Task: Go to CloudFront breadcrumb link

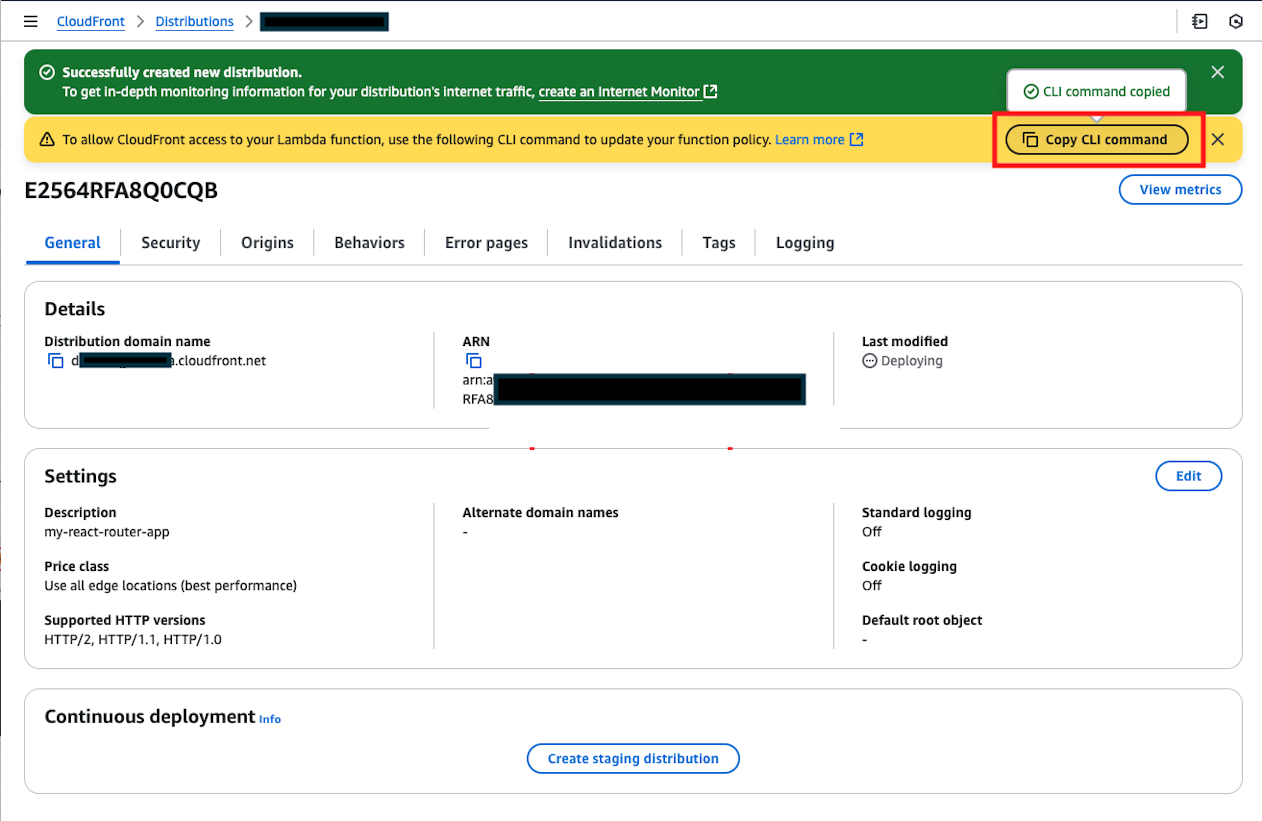Action: click(x=90, y=21)
